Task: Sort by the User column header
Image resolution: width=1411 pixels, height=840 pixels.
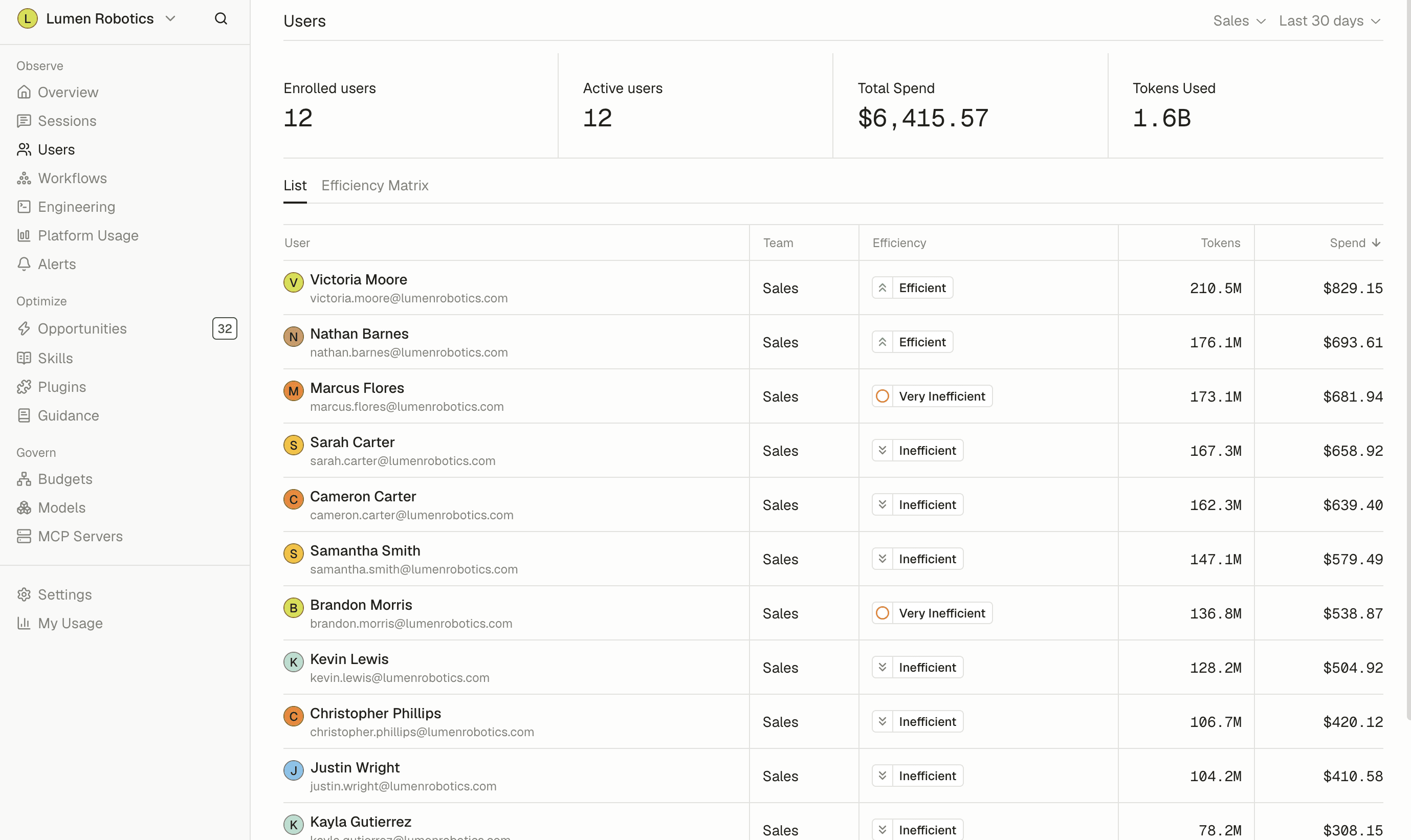Action: pyautogui.click(x=297, y=243)
